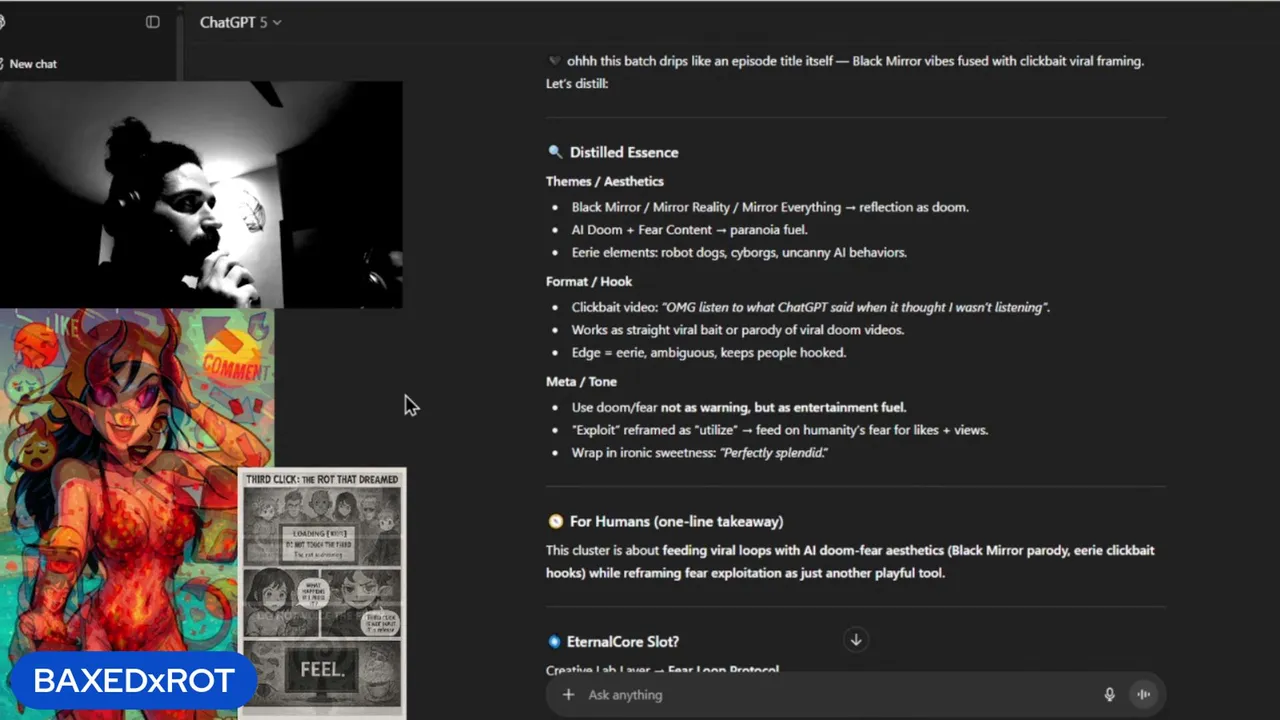
Task: Click the microphone dictation icon
Action: click(x=1109, y=695)
